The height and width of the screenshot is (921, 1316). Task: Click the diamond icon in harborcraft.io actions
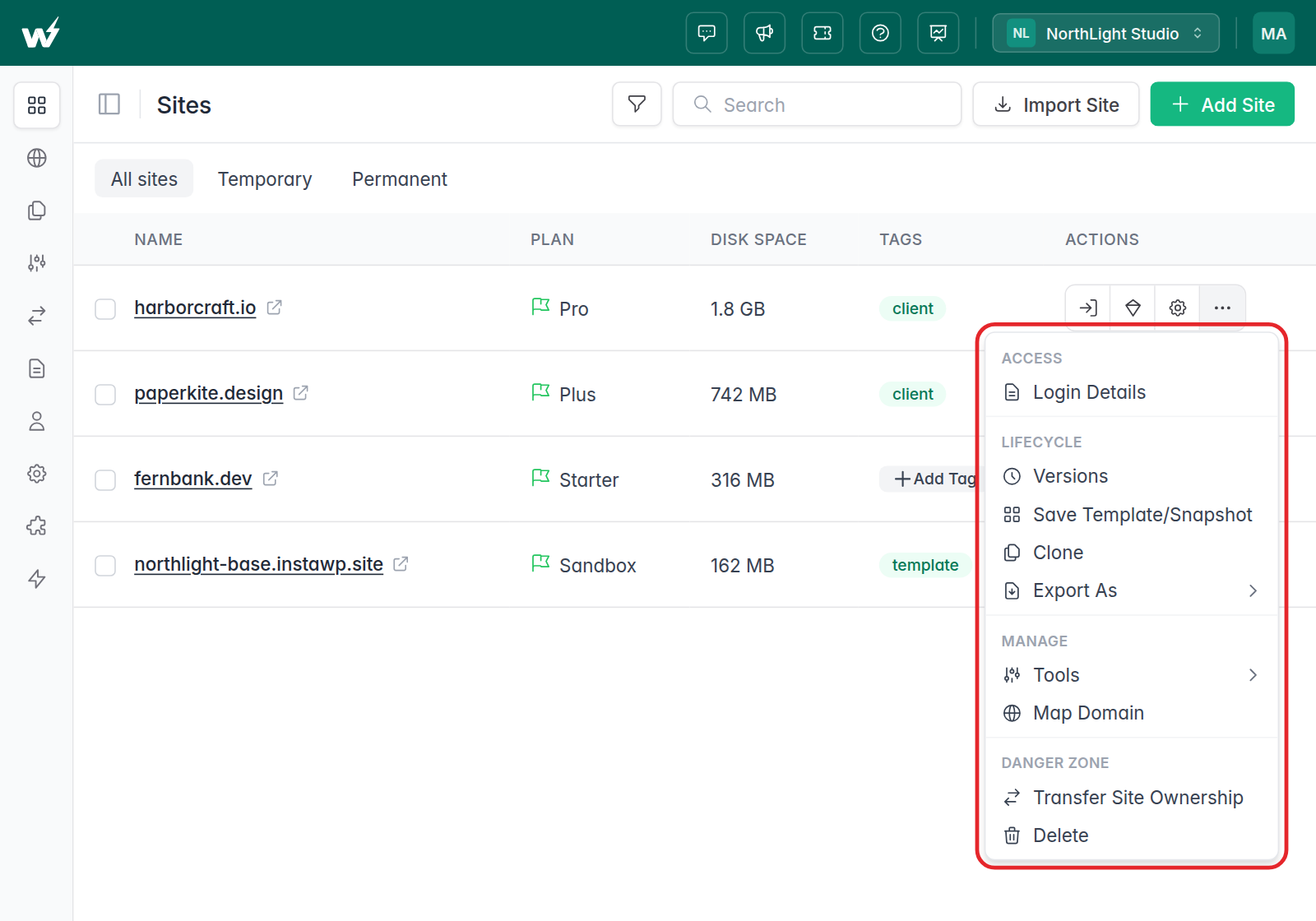click(x=1133, y=308)
